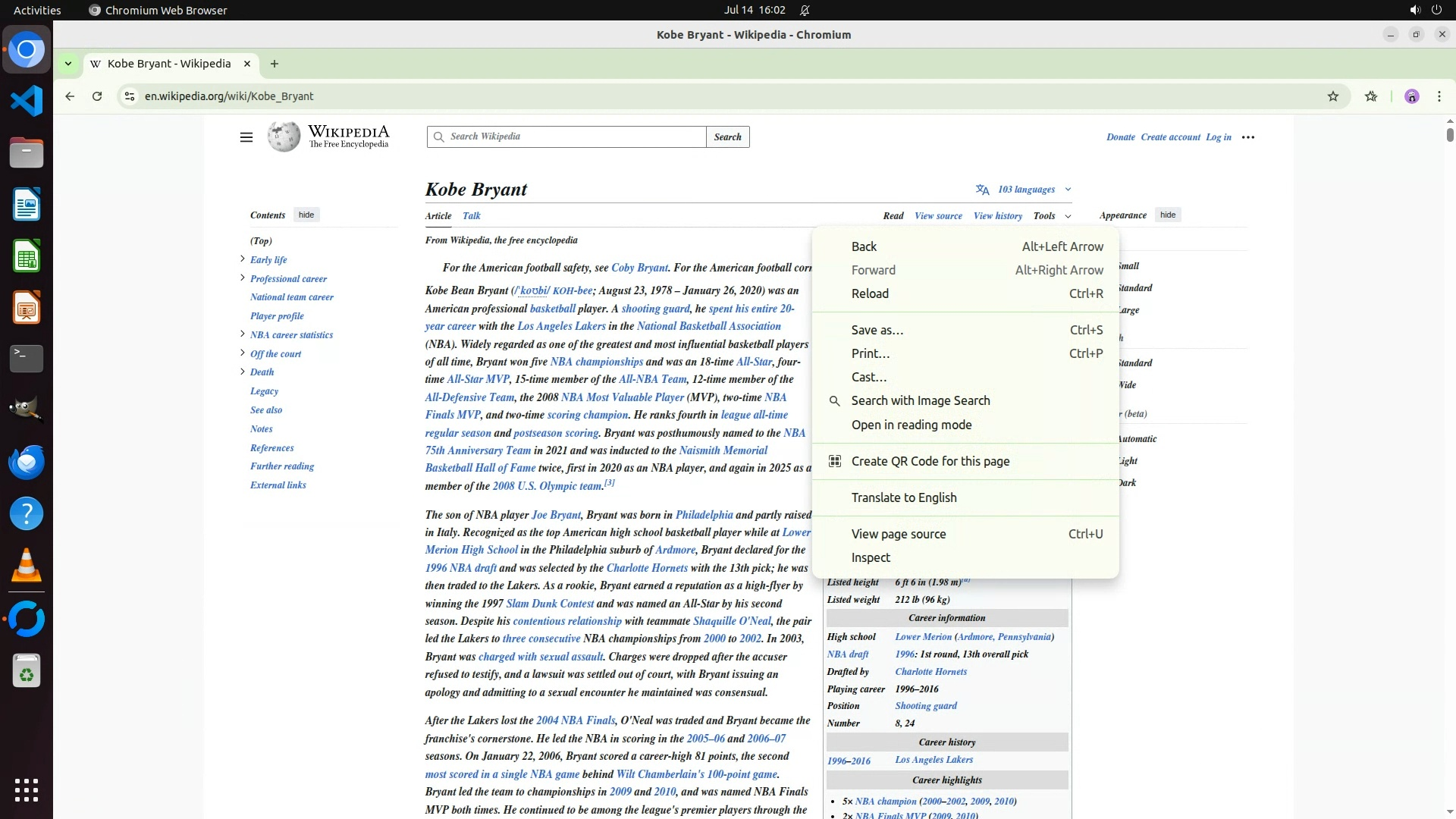Hide the Contents sidebar
This screenshot has width=1456, height=819.
point(306,215)
